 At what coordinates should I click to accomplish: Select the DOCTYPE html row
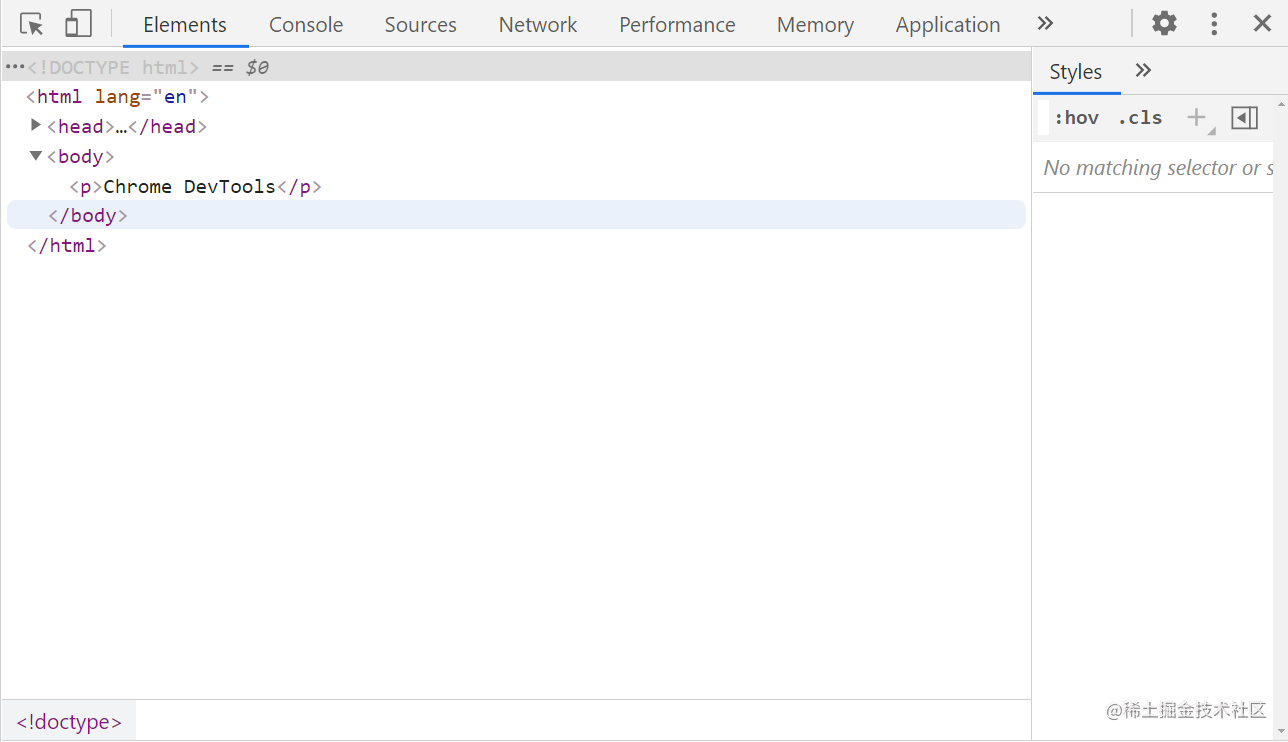(x=516, y=67)
